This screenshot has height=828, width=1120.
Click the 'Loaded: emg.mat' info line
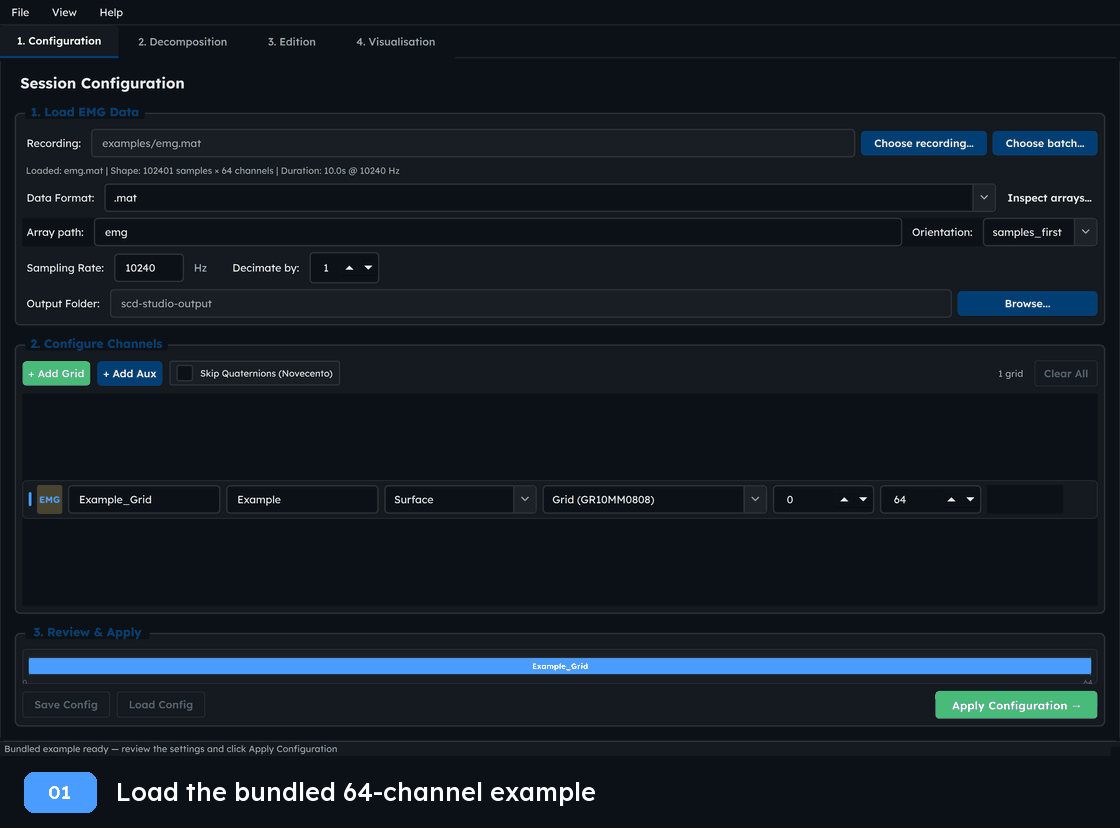pyautogui.click(x=213, y=171)
